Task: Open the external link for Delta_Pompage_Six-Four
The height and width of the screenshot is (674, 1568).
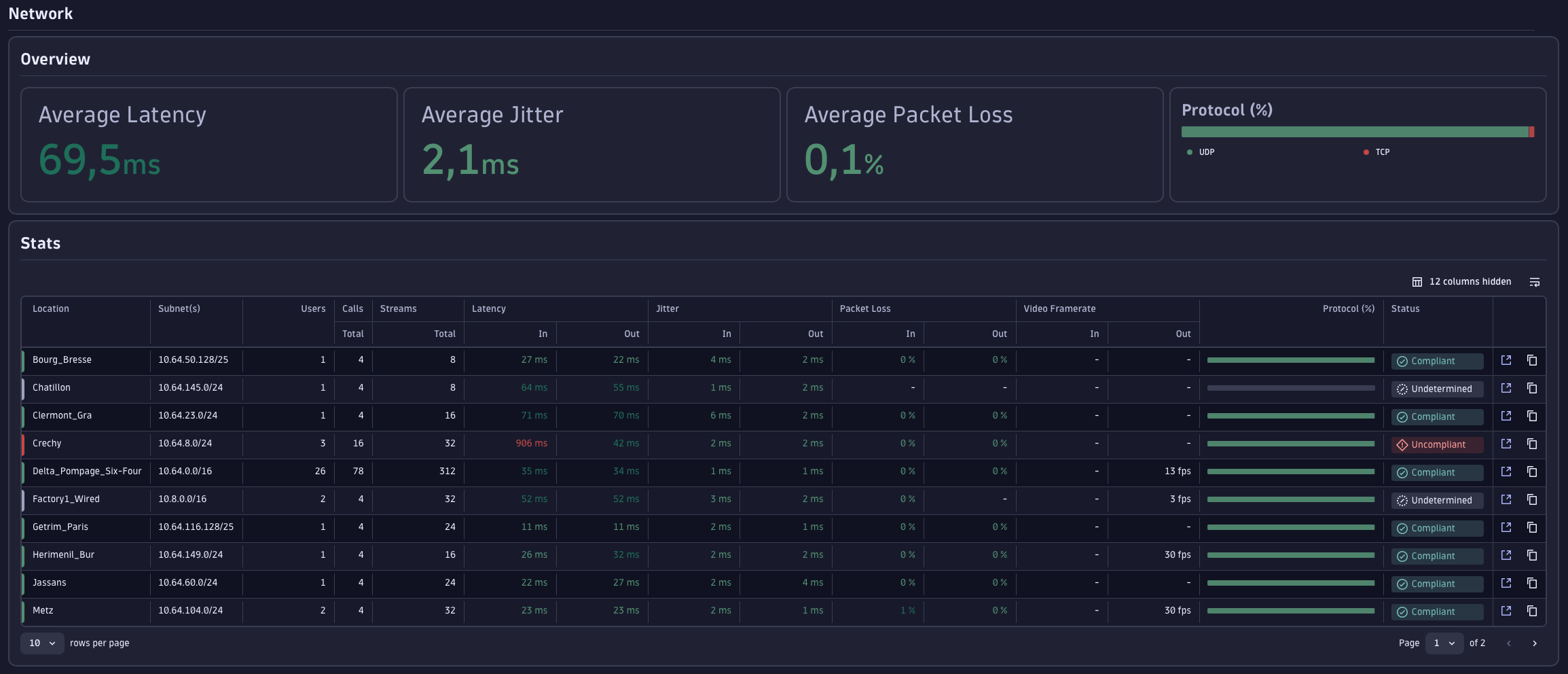Action: 1506,472
